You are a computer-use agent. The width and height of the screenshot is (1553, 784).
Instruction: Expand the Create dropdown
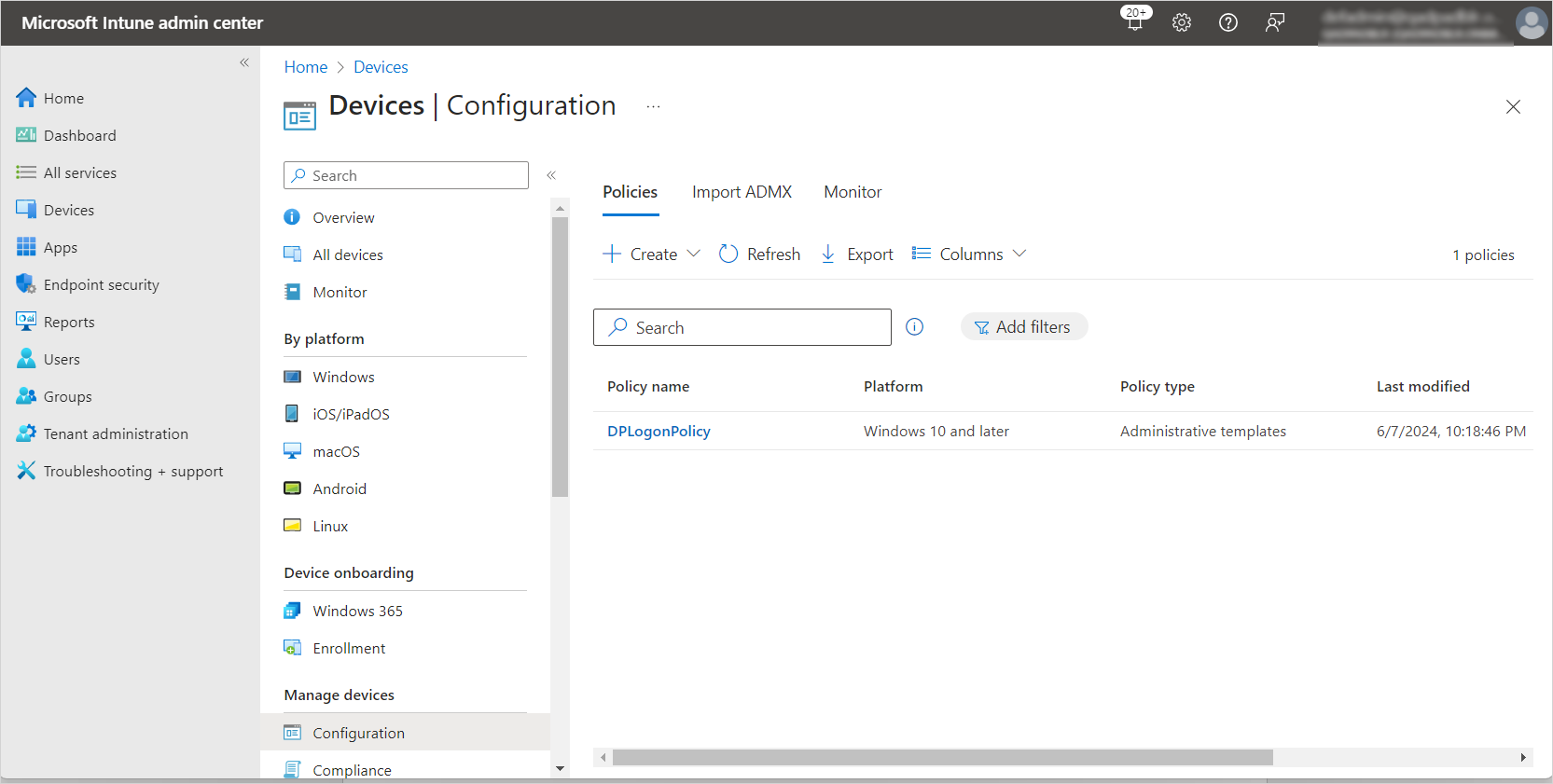click(652, 254)
